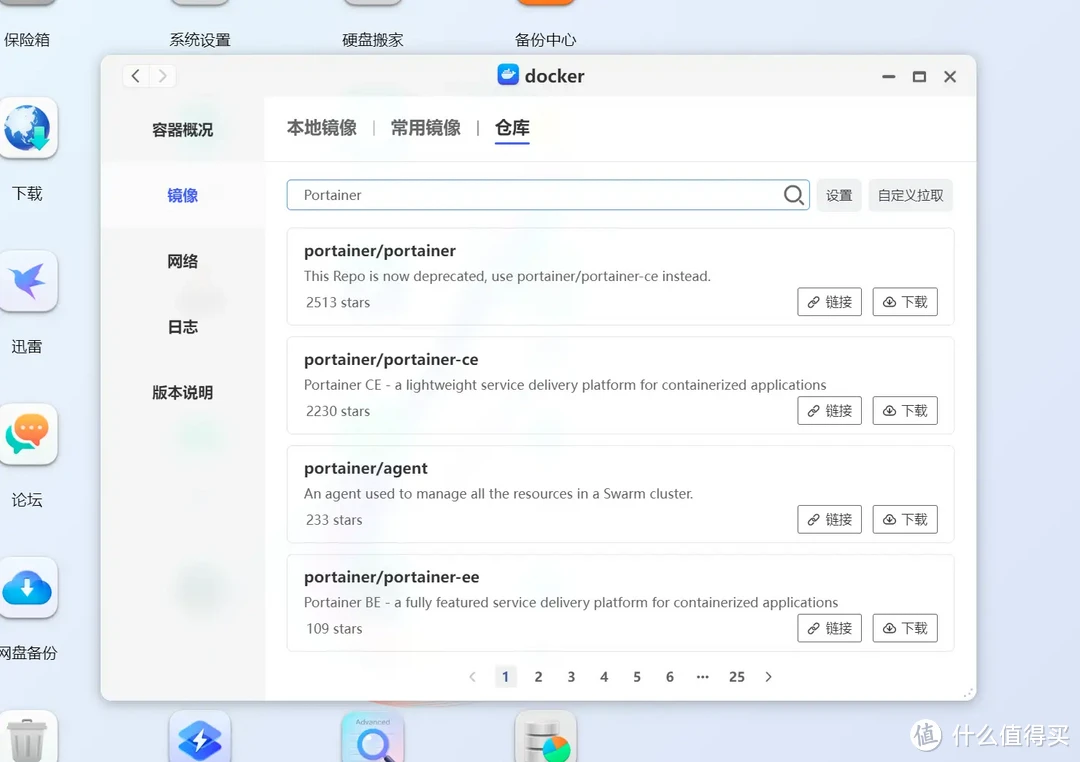
Task: Select 日志 in the docker sidebar
Action: point(182,326)
